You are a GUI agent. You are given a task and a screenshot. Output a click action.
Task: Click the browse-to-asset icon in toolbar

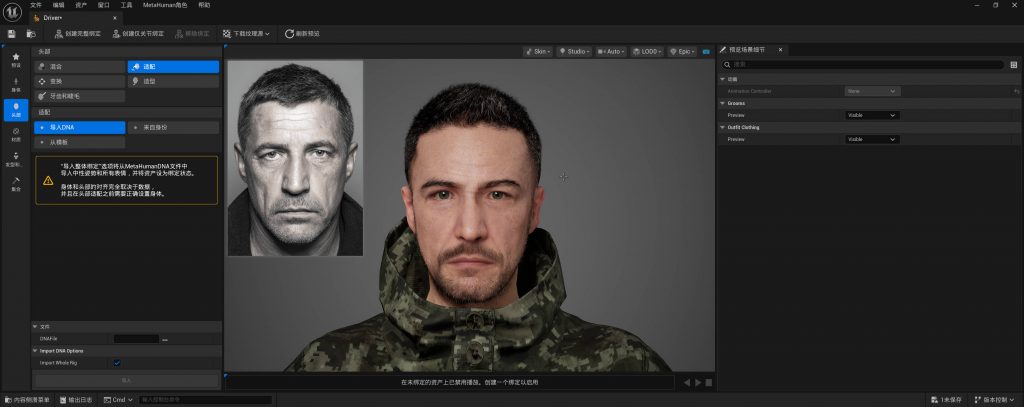point(29,34)
